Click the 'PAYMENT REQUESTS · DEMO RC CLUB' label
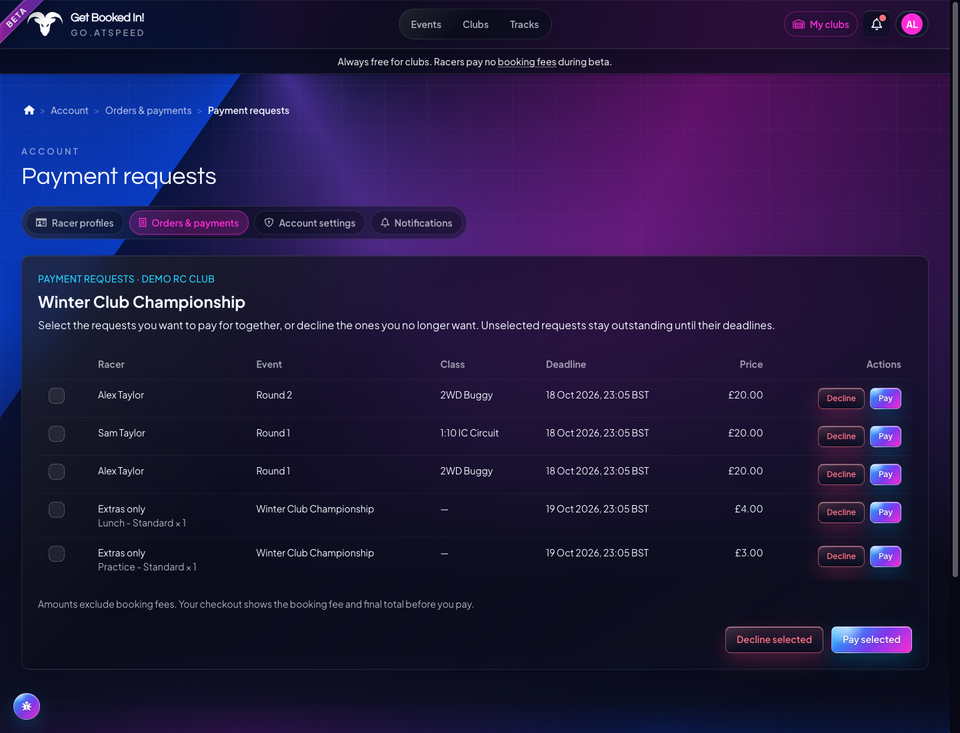This screenshot has height=733, width=960. point(126,279)
